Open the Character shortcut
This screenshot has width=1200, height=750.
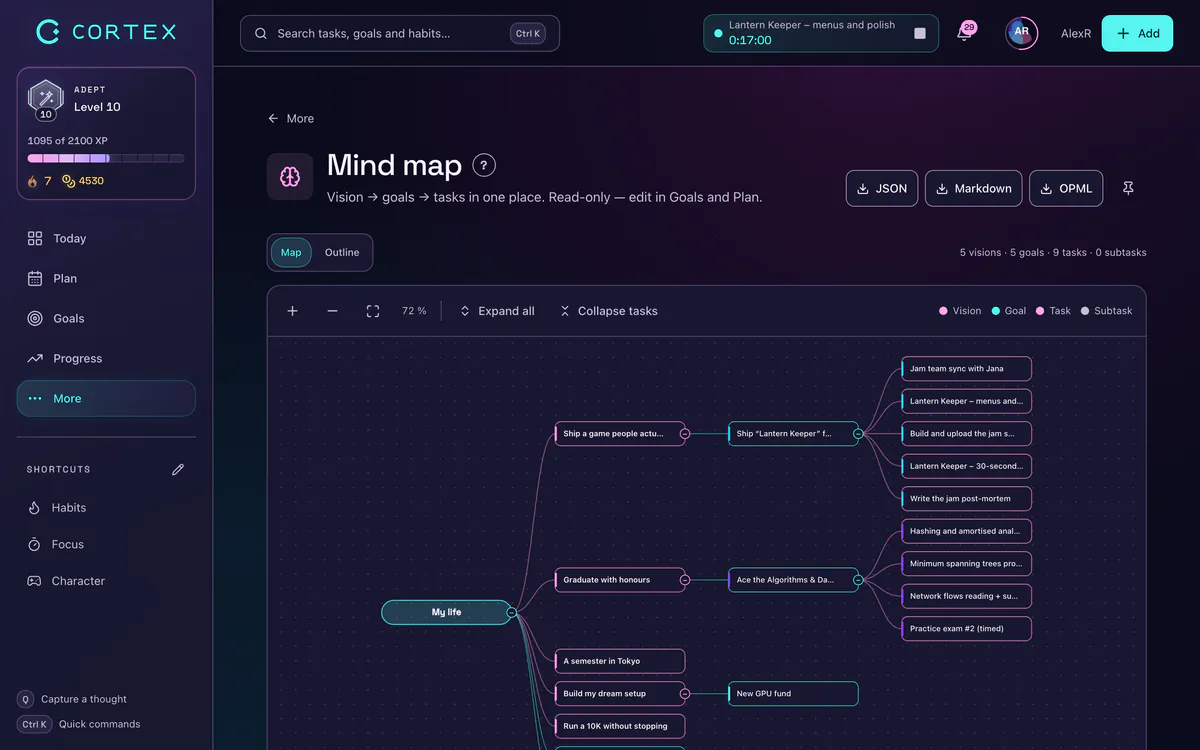106,581
